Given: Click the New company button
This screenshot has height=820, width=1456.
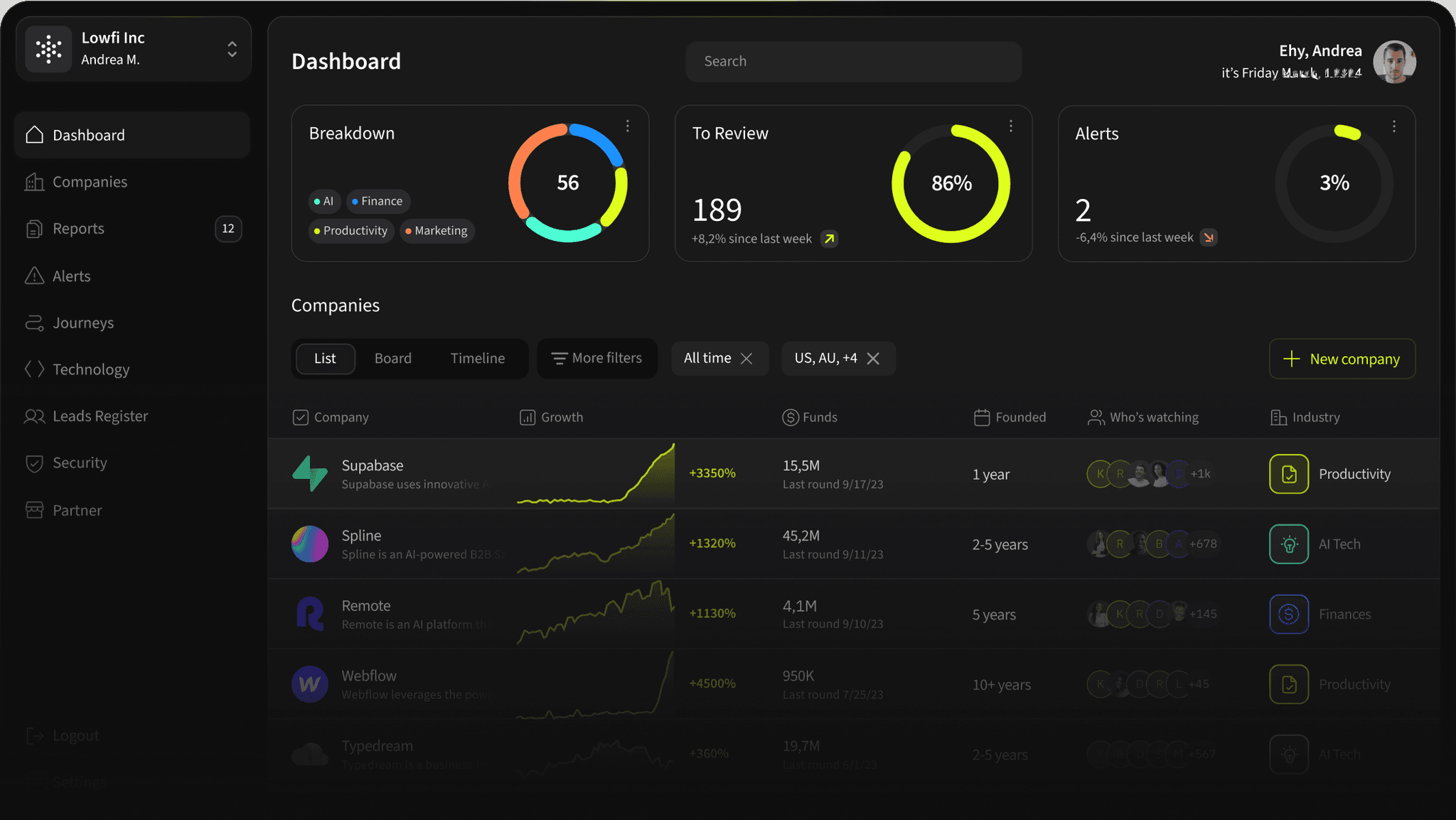Looking at the screenshot, I should coord(1342,359).
